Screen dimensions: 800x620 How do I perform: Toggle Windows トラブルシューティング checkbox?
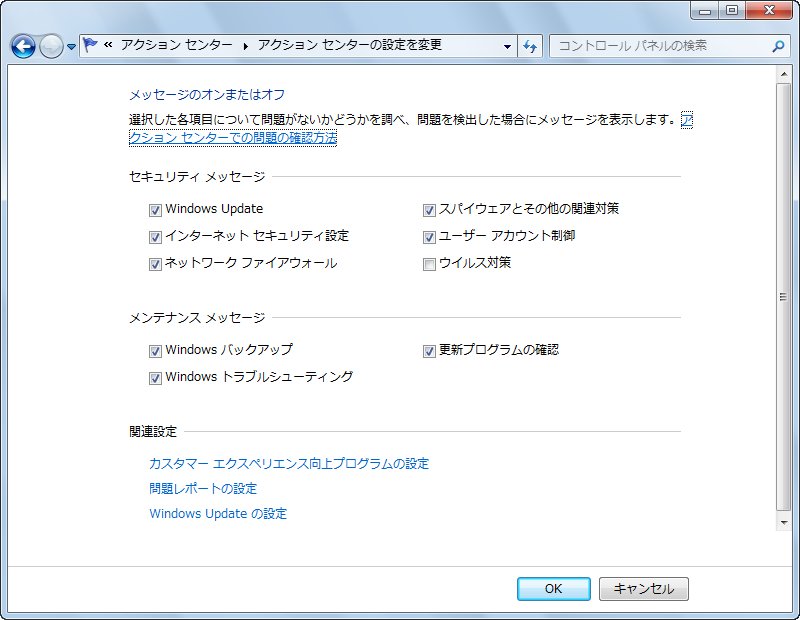(155, 378)
